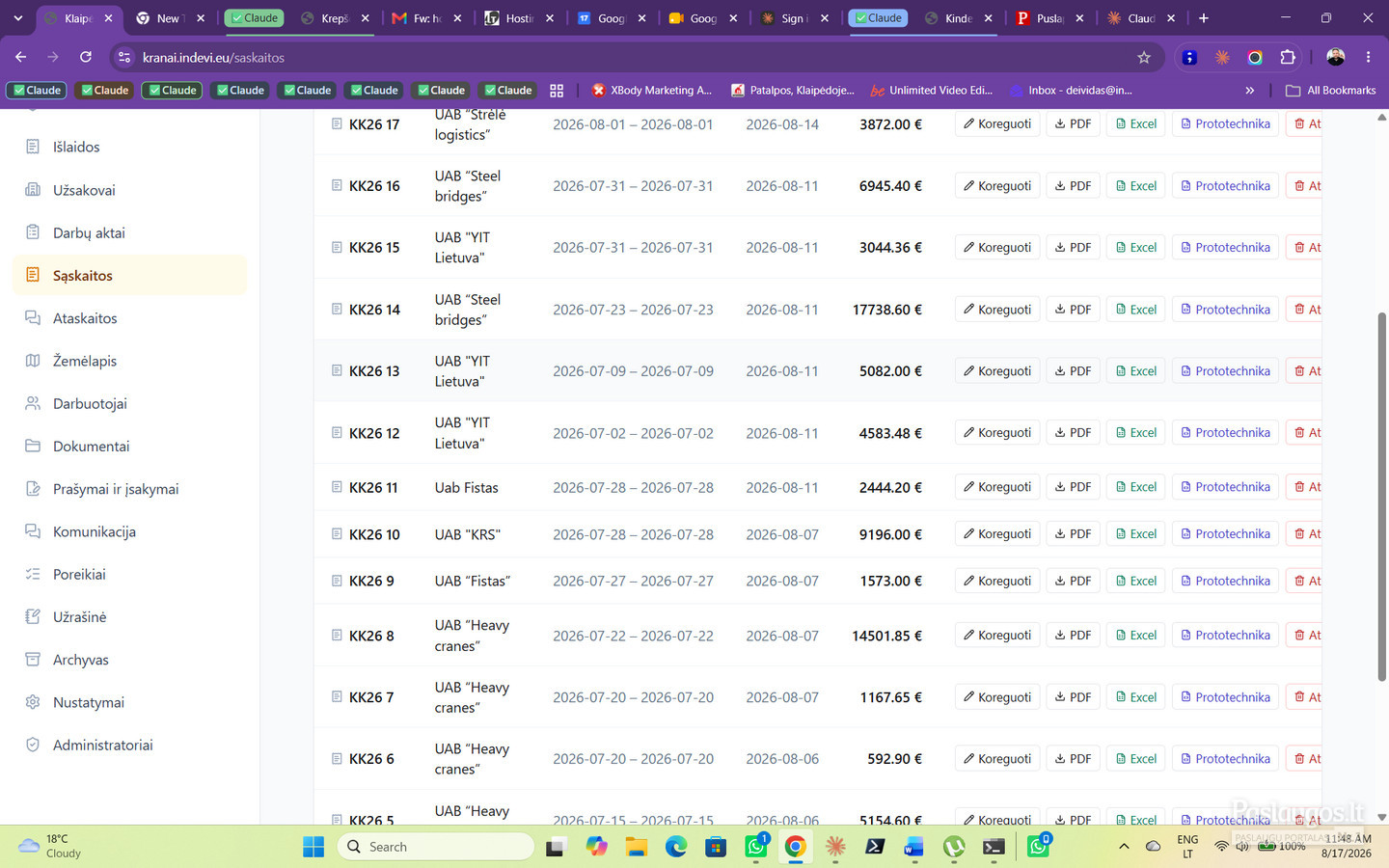Click the red trash button in the KK26 11 row
Viewport: 1389px width, 868px height.
click(x=1306, y=487)
